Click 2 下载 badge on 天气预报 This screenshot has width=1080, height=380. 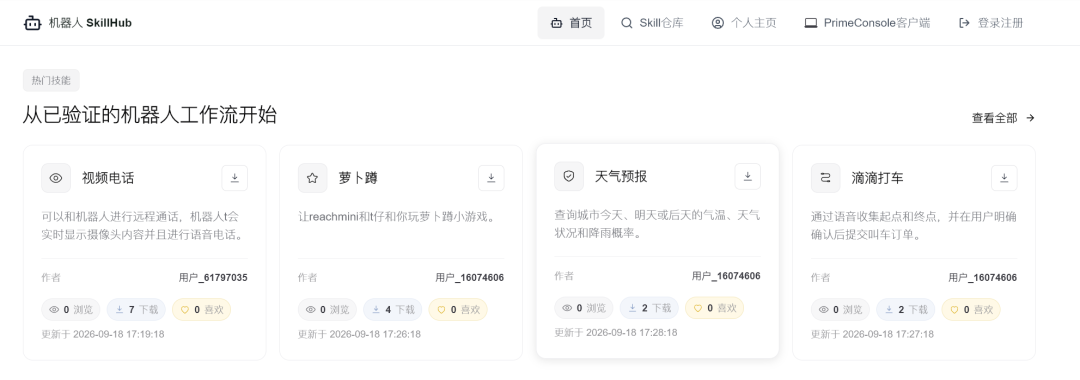tap(650, 308)
